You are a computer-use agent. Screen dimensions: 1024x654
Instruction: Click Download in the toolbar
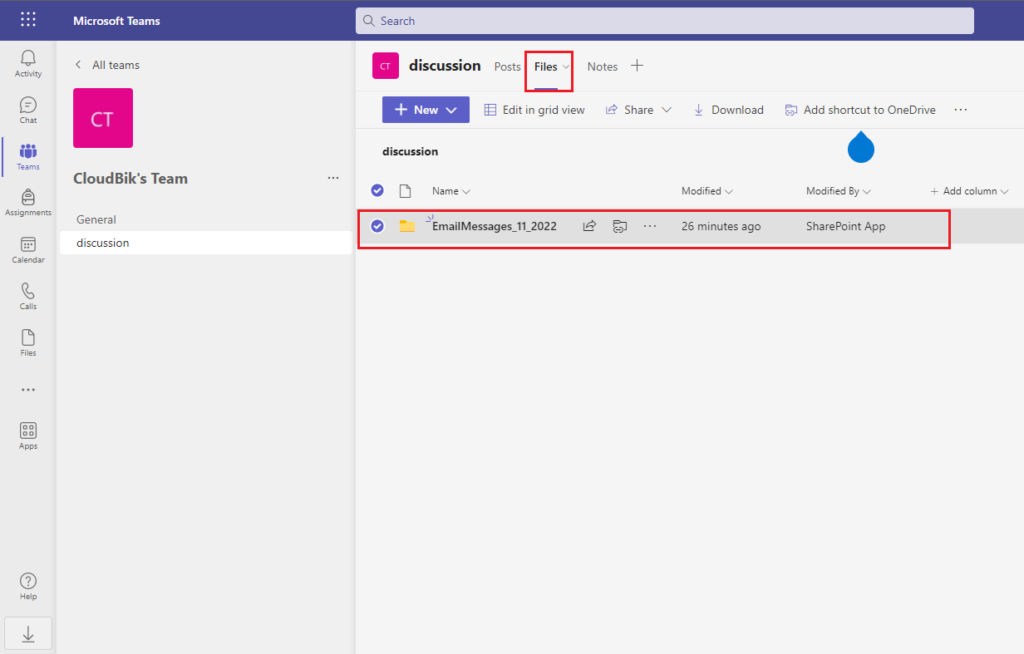[x=728, y=110]
